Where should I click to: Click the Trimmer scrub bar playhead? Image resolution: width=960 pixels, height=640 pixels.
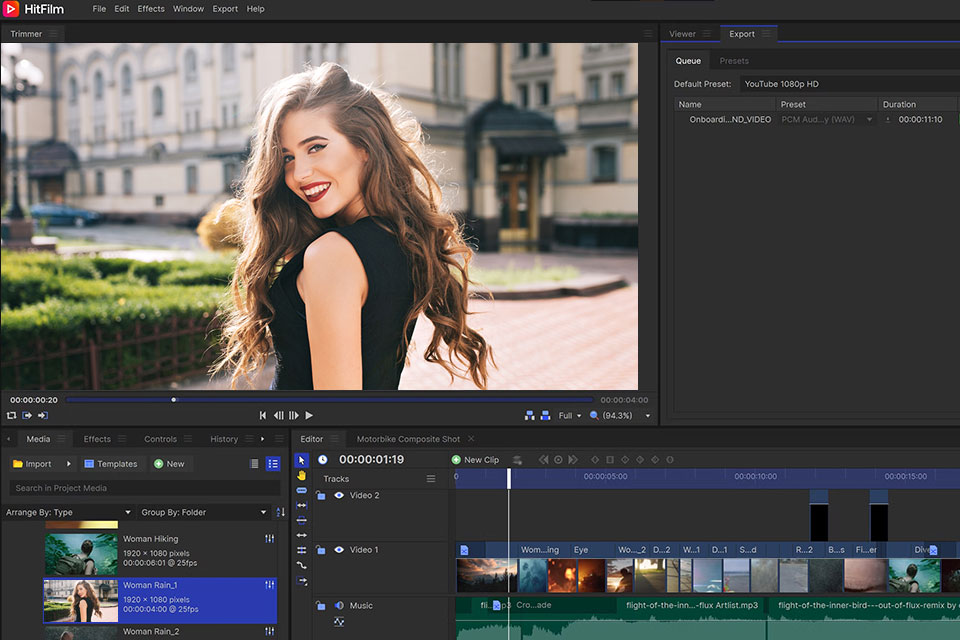click(x=174, y=400)
